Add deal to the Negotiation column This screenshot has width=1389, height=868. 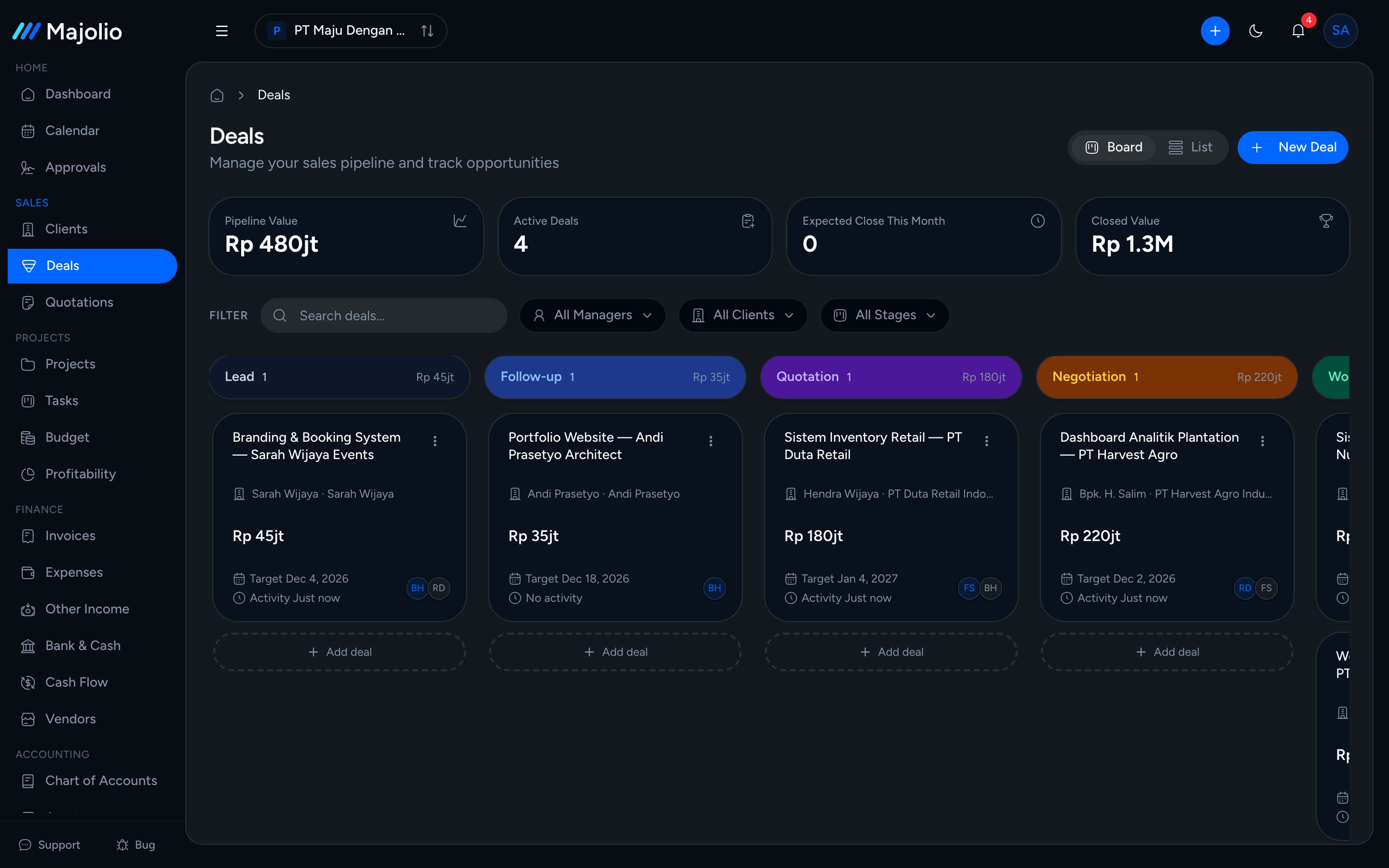point(1167,652)
